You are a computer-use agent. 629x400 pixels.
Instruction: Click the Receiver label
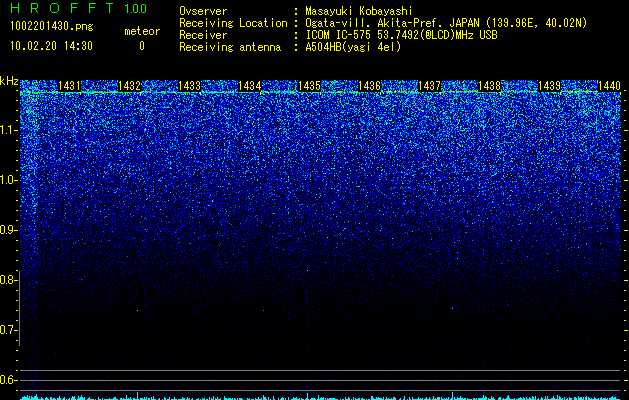[x=203, y=35]
